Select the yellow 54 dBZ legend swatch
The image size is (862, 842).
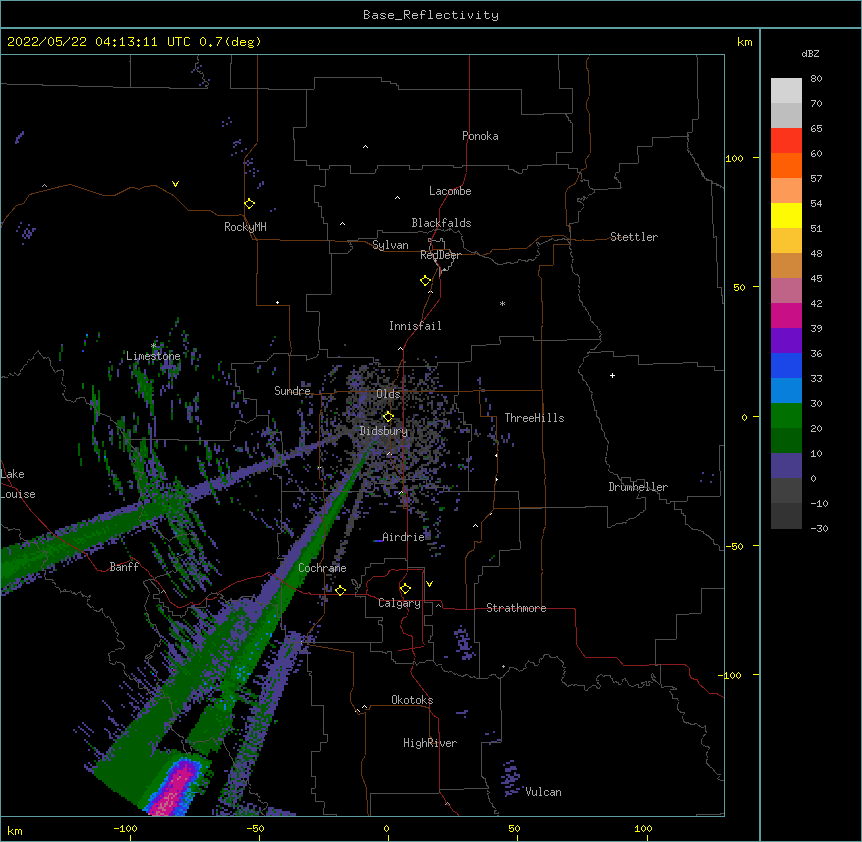(786, 215)
